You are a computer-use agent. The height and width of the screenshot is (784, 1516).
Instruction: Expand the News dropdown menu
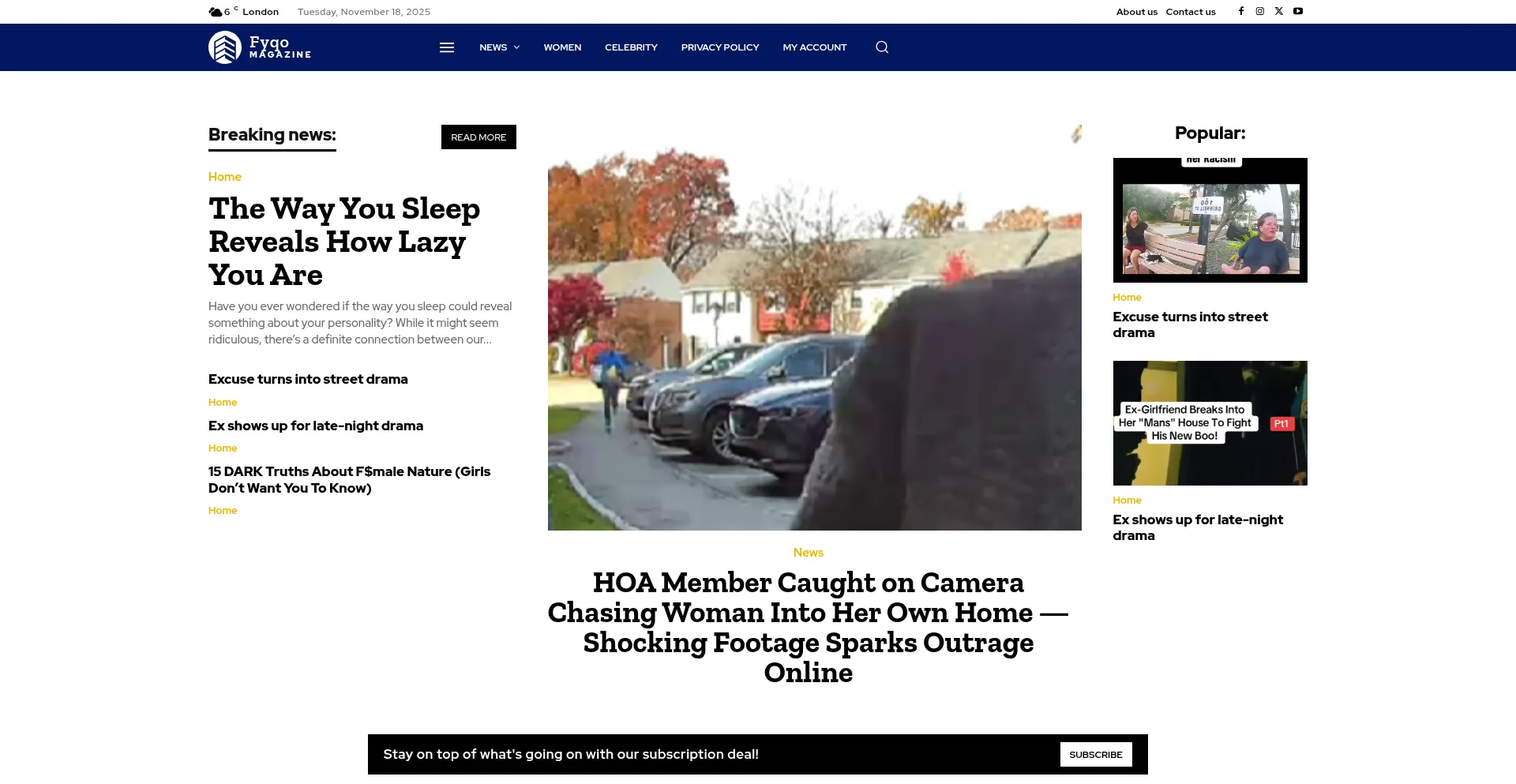point(499,47)
